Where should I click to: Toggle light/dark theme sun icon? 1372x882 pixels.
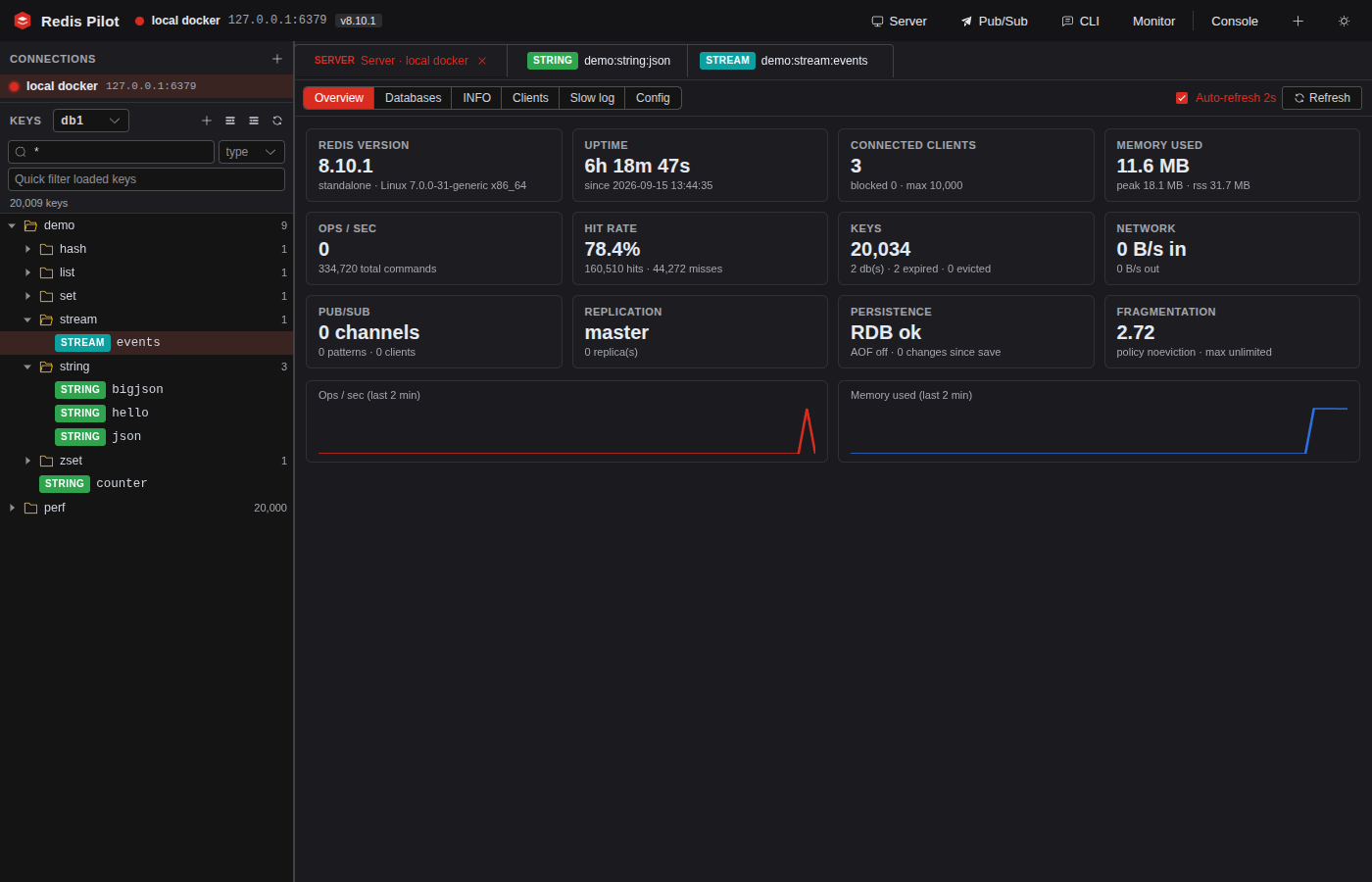pos(1344,21)
